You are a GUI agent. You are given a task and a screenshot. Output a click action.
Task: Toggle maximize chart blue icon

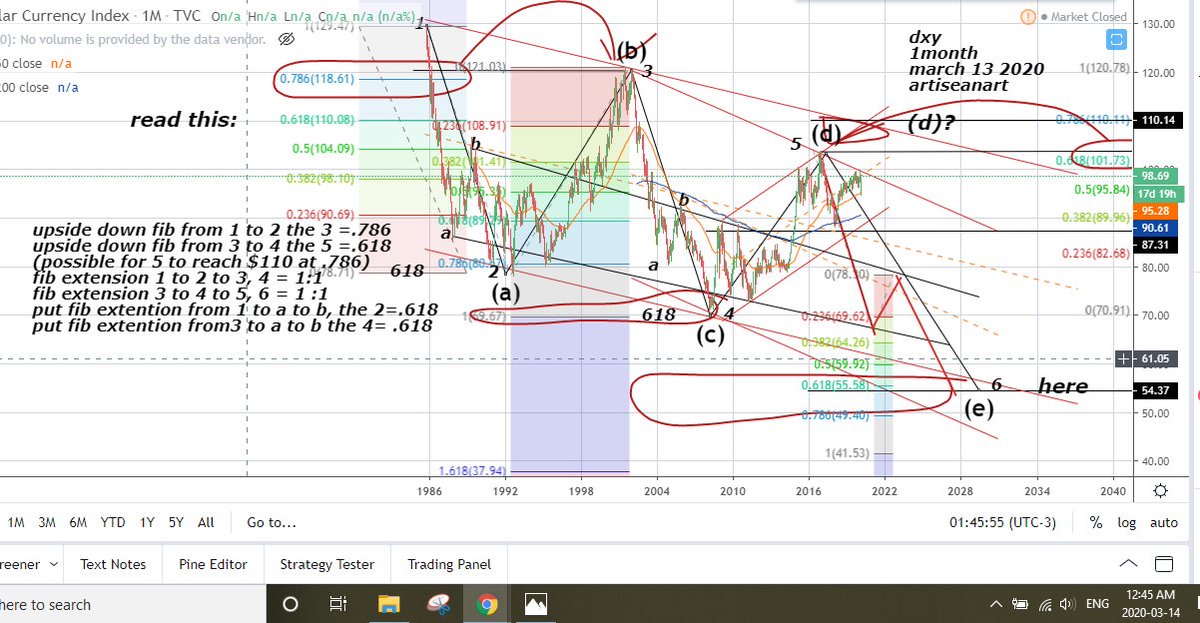(1116, 41)
